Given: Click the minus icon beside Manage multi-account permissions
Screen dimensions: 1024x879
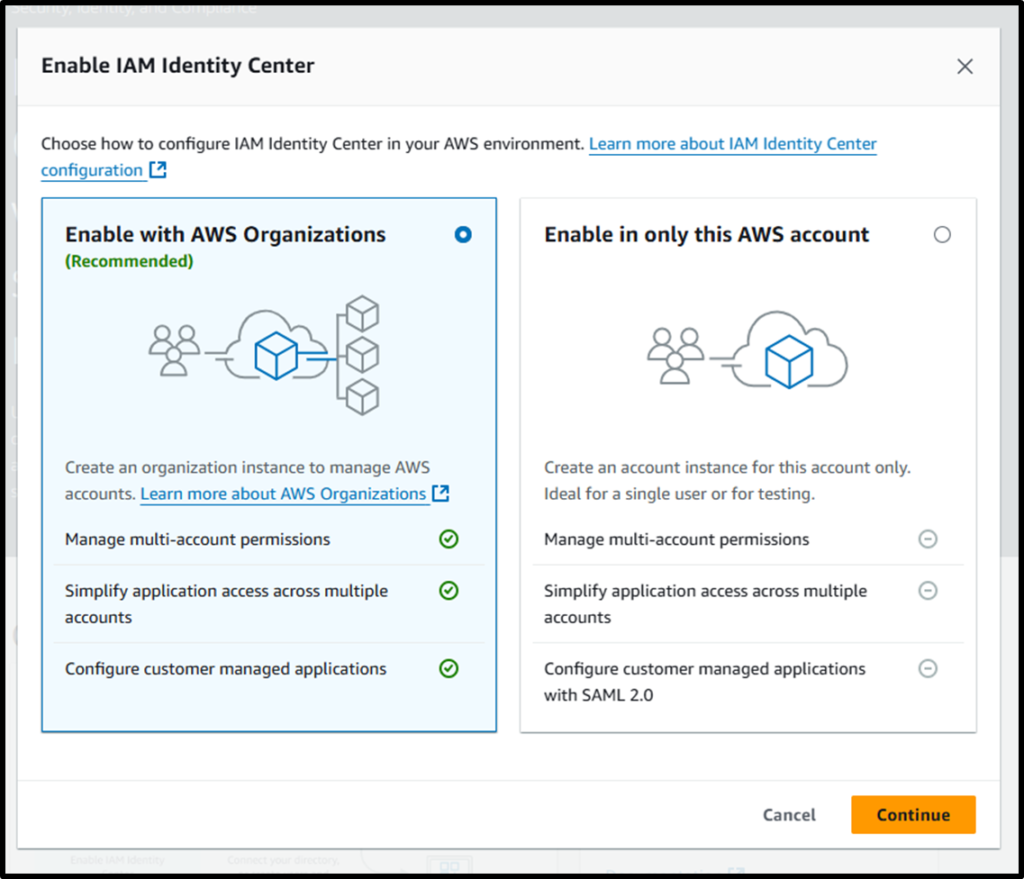Looking at the screenshot, I should [x=928, y=539].
